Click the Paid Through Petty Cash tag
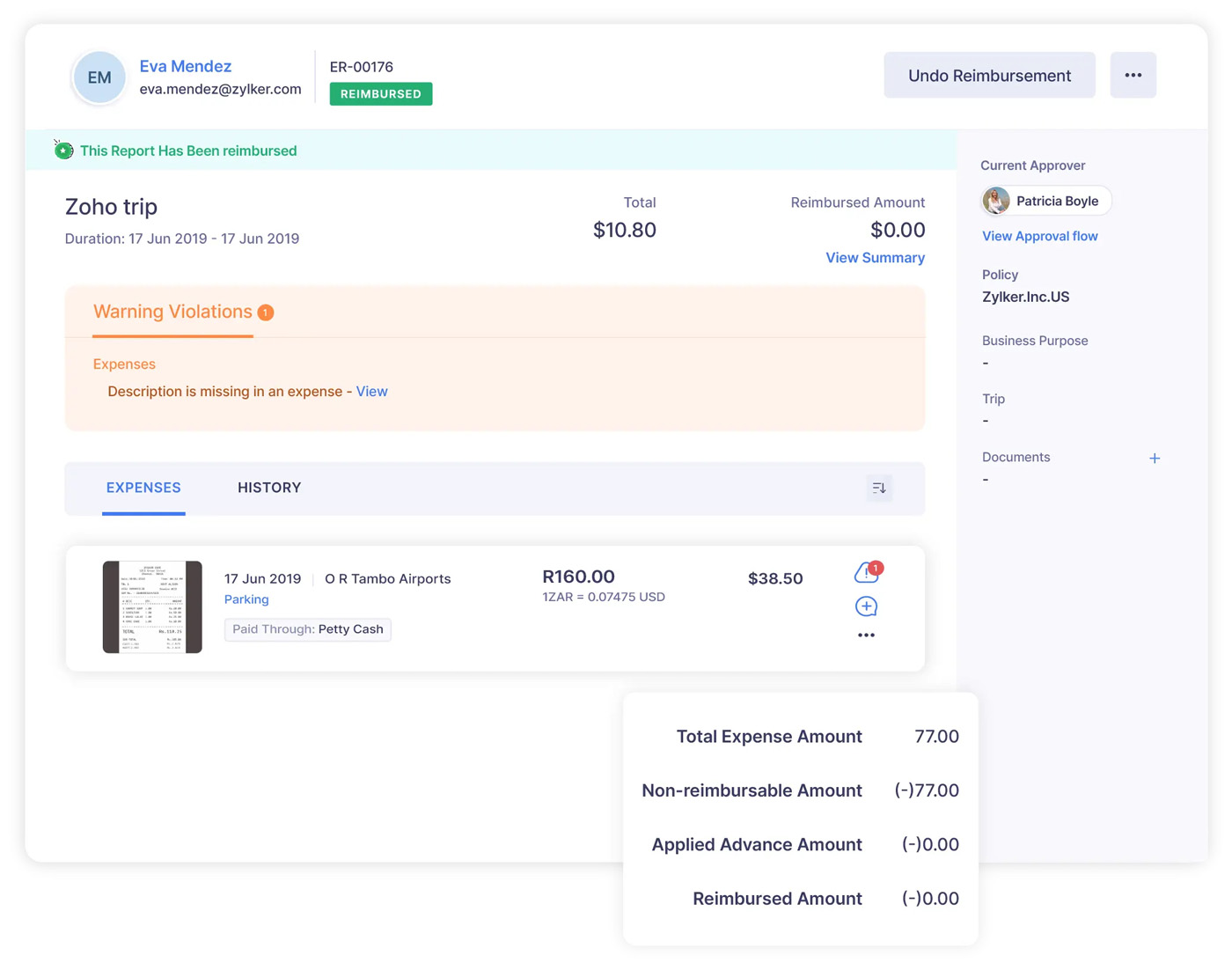This screenshot has width=1232, height=970. (x=307, y=628)
